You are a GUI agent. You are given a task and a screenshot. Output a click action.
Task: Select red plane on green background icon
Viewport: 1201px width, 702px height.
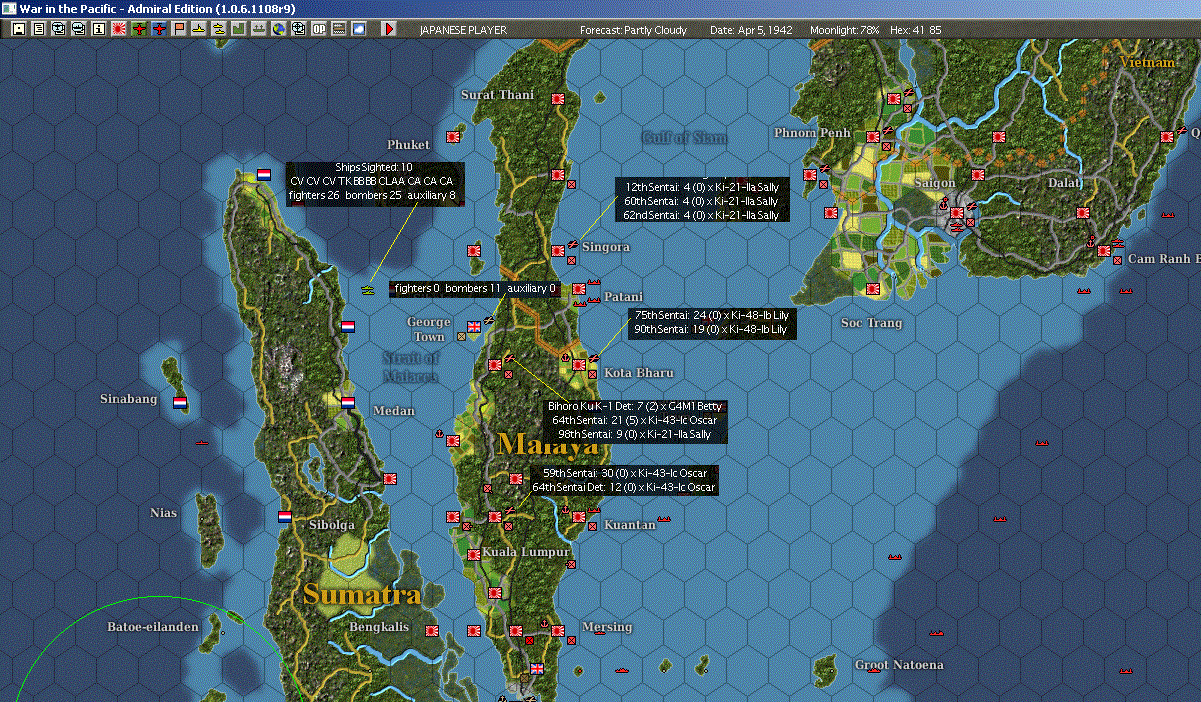[138, 29]
